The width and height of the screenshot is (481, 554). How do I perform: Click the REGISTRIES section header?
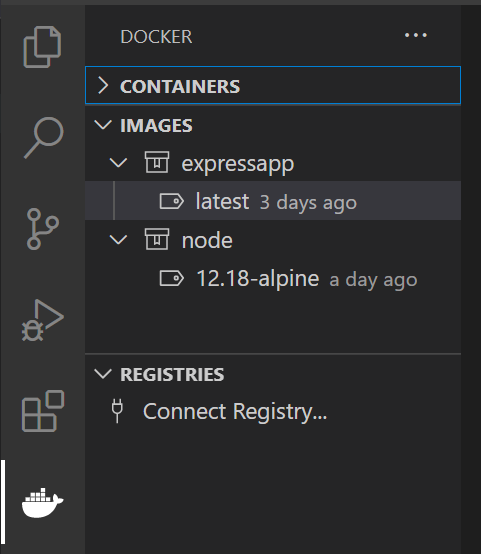click(273, 374)
